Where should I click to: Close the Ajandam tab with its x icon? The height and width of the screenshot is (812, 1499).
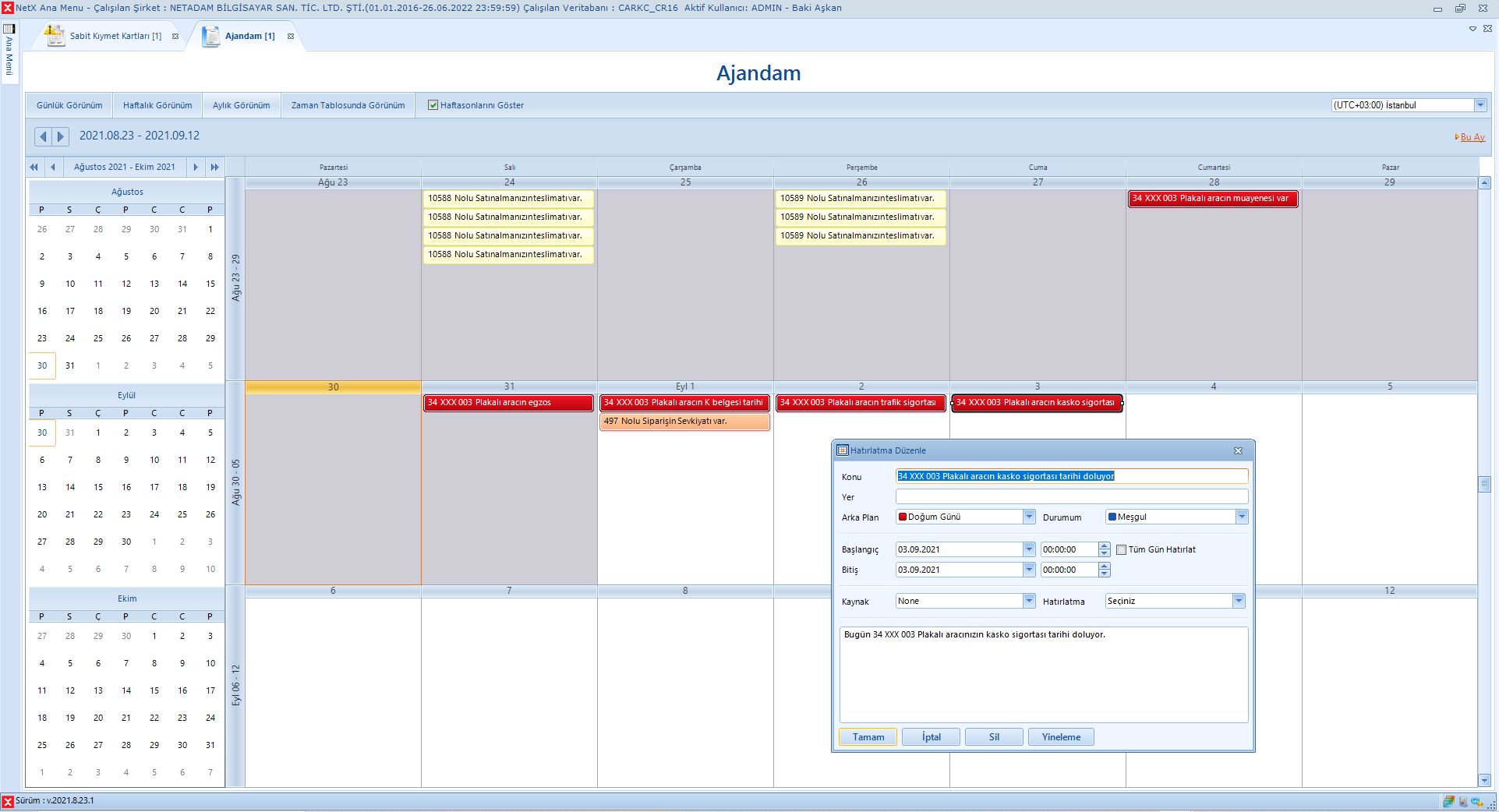(x=291, y=37)
